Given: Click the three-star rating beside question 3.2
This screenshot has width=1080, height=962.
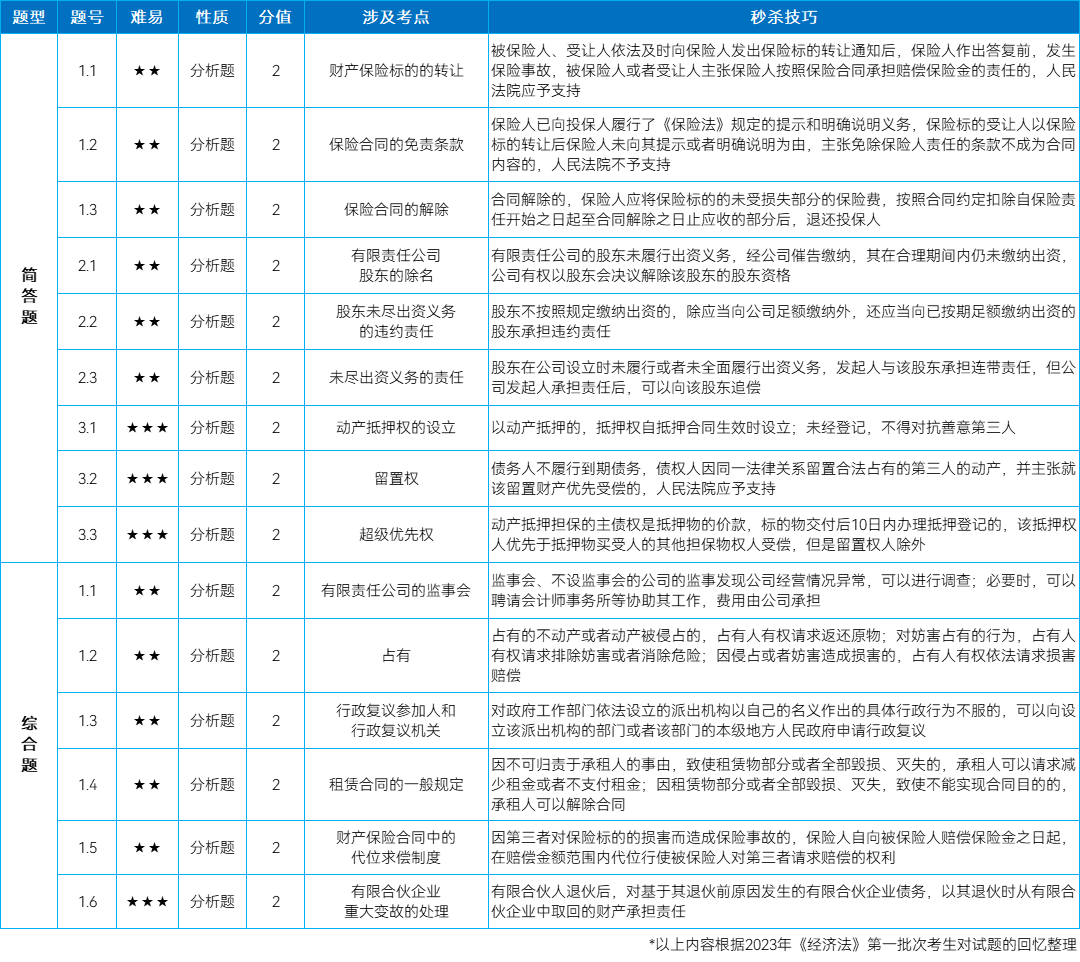Looking at the screenshot, I should pos(147,479).
